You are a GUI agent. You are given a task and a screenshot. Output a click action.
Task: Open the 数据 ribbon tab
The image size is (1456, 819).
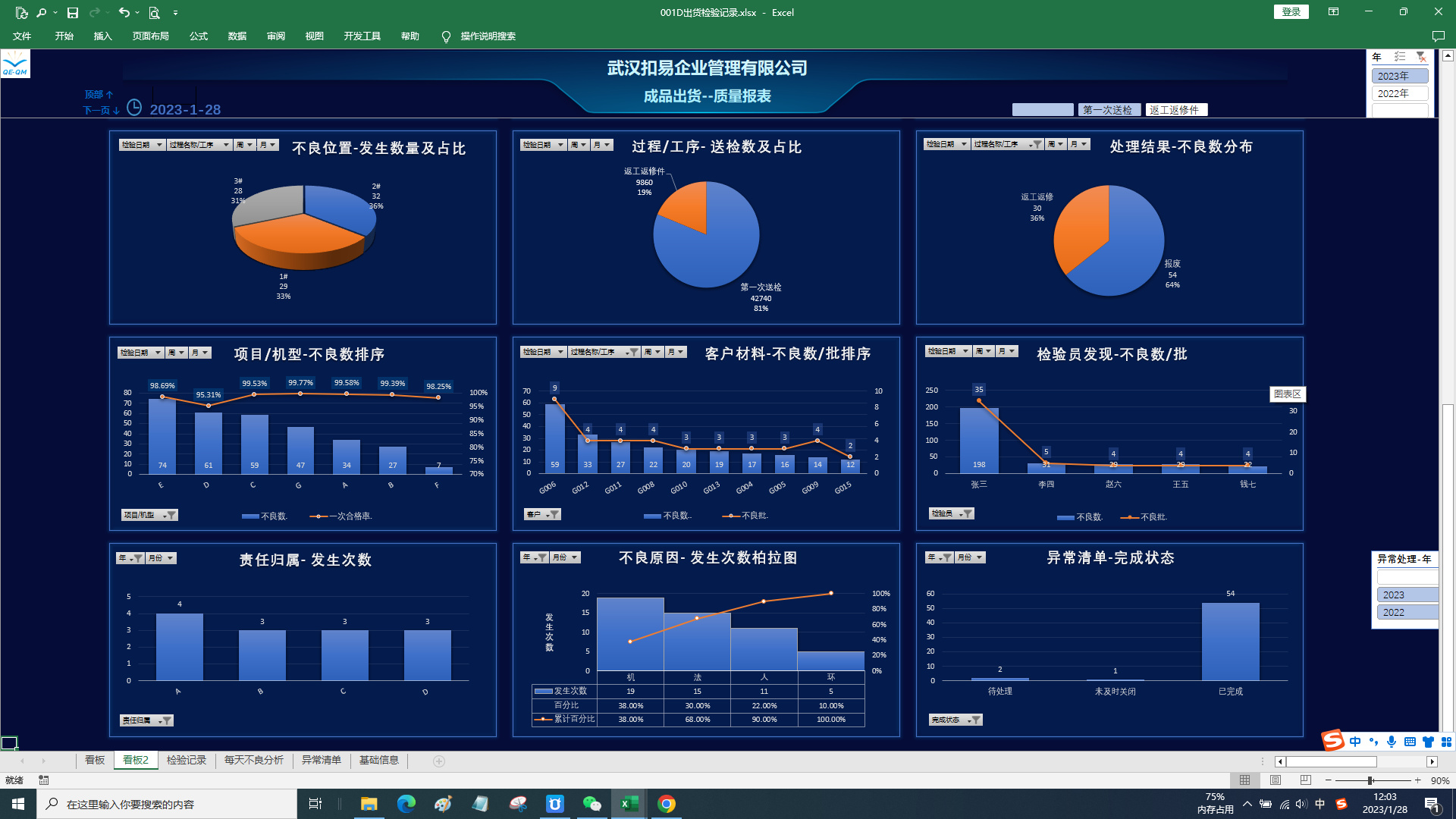coord(237,36)
